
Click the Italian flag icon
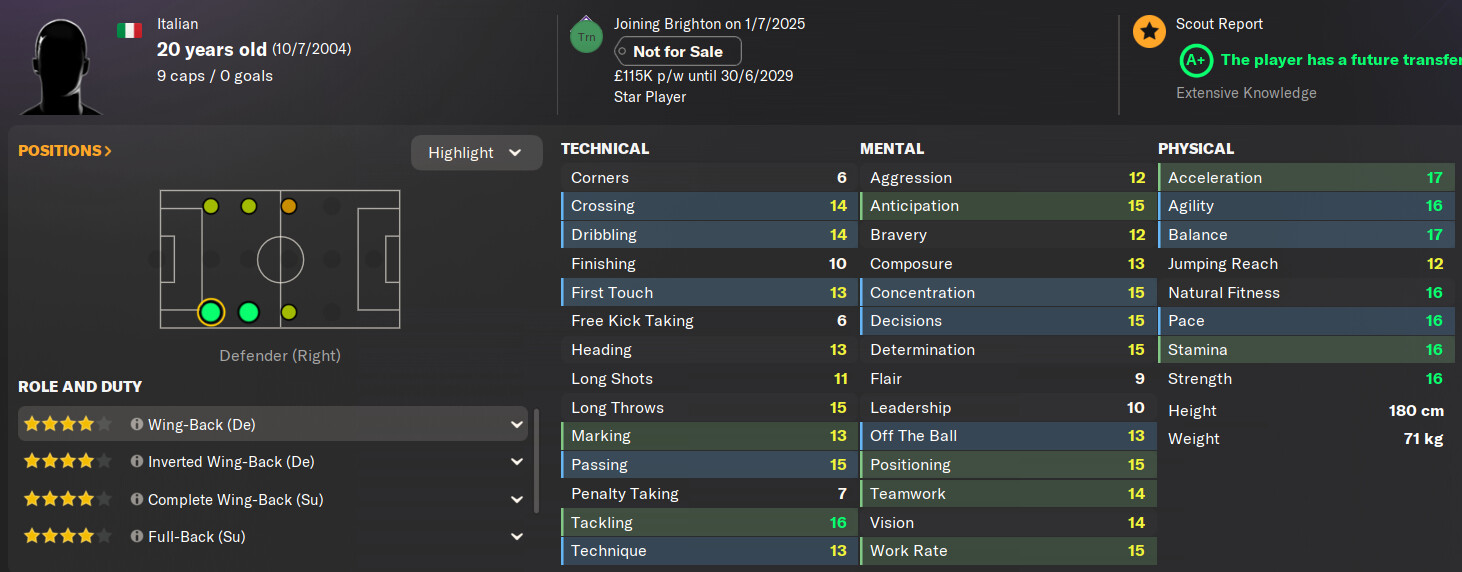pyautogui.click(x=129, y=30)
